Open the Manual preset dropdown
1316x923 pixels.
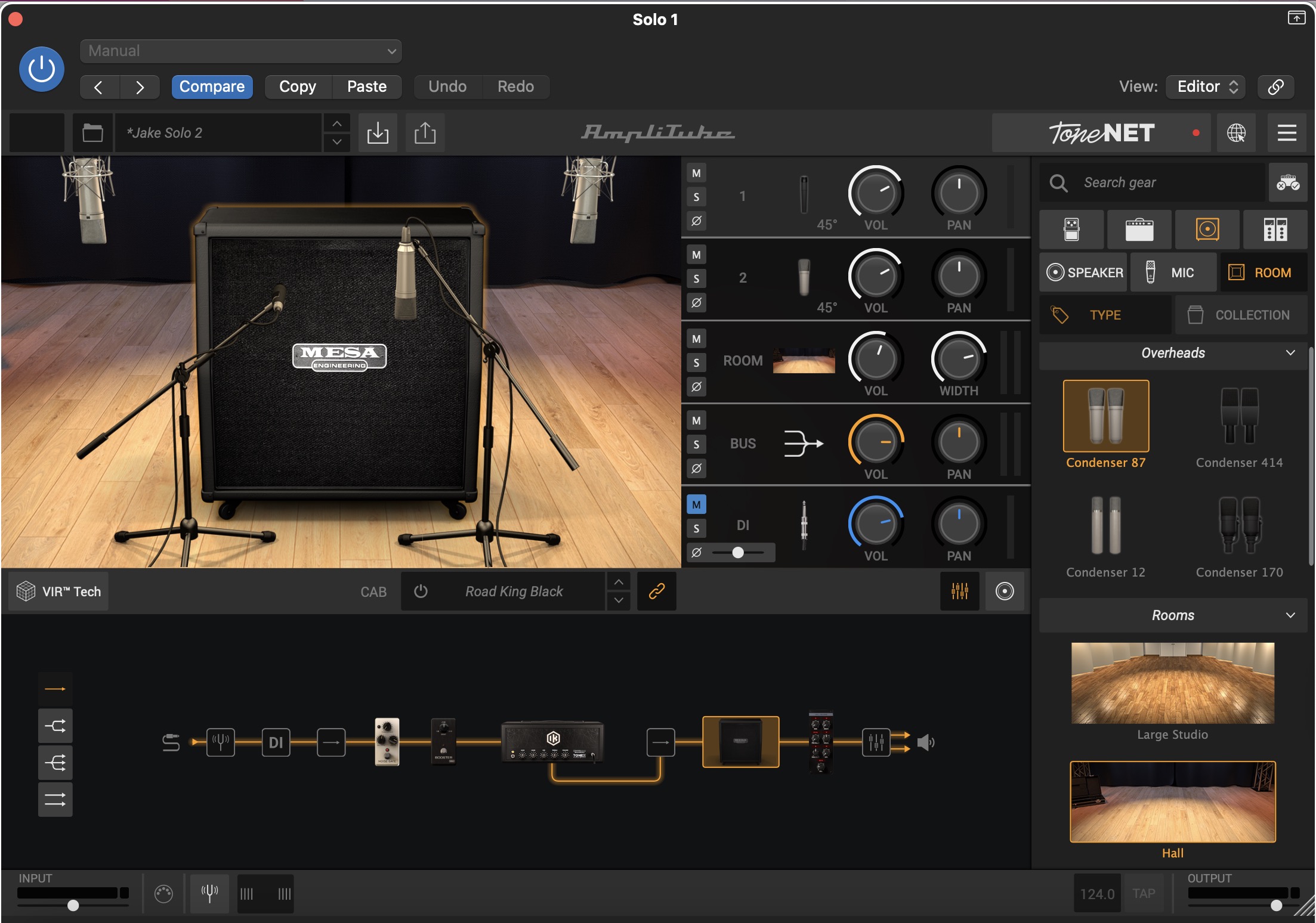coord(240,51)
